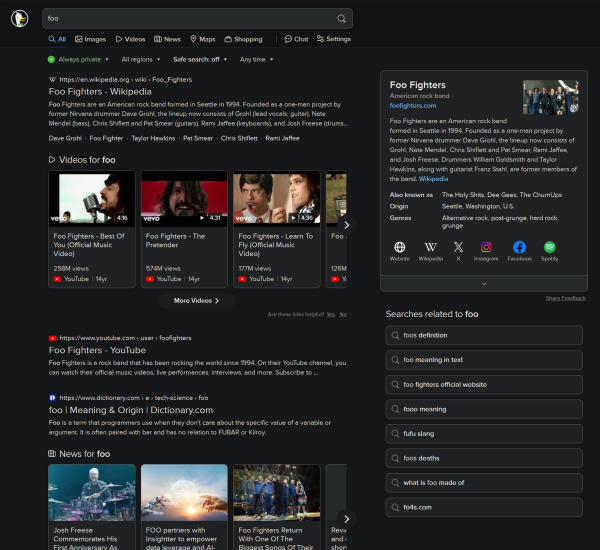Open the News tab
This screenshot has width=600, height=550.
pyautogui.click(x=167, y=39)
